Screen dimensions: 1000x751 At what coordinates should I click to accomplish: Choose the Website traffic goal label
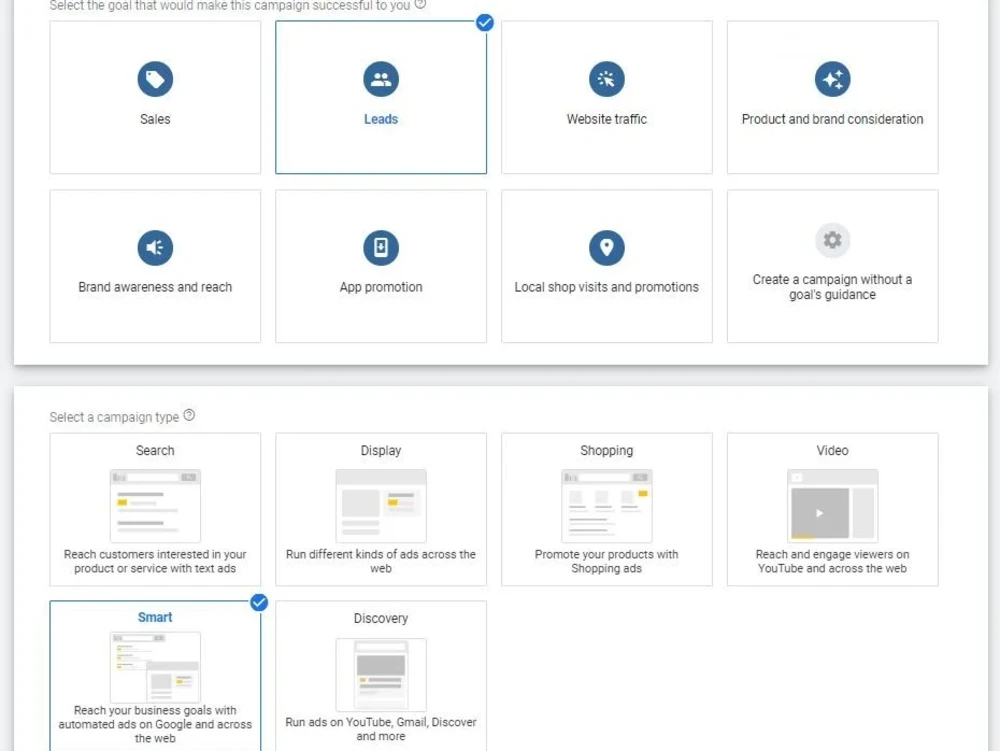(x=607, y=119)
